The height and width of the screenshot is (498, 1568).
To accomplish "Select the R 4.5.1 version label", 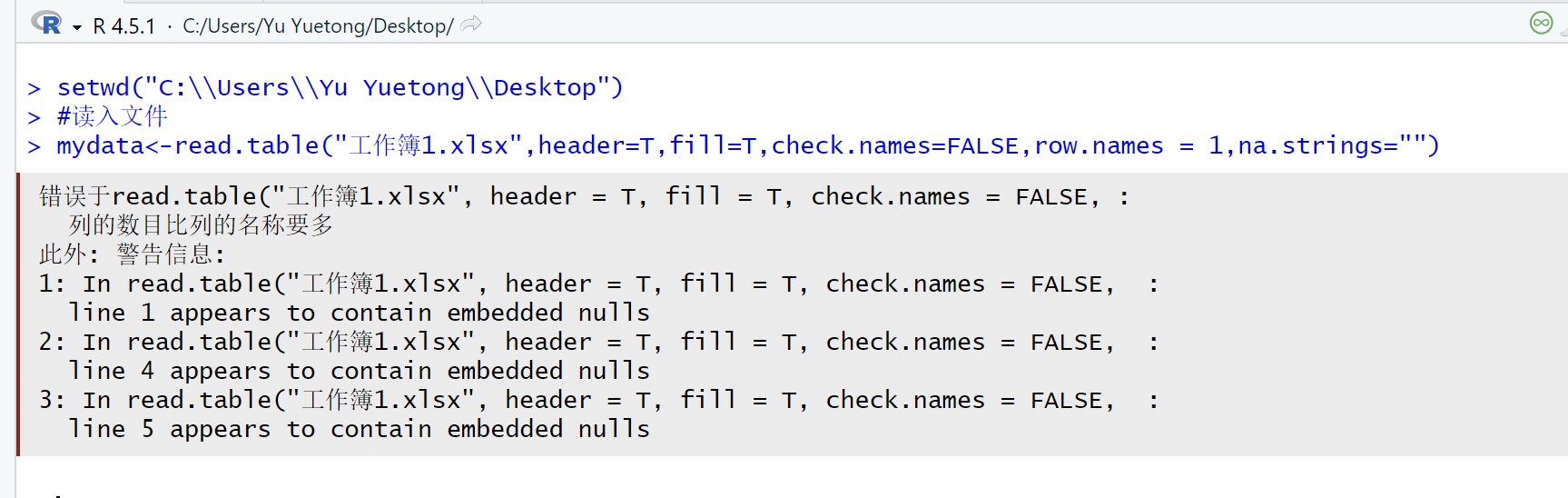I will (x=124, y=26).
